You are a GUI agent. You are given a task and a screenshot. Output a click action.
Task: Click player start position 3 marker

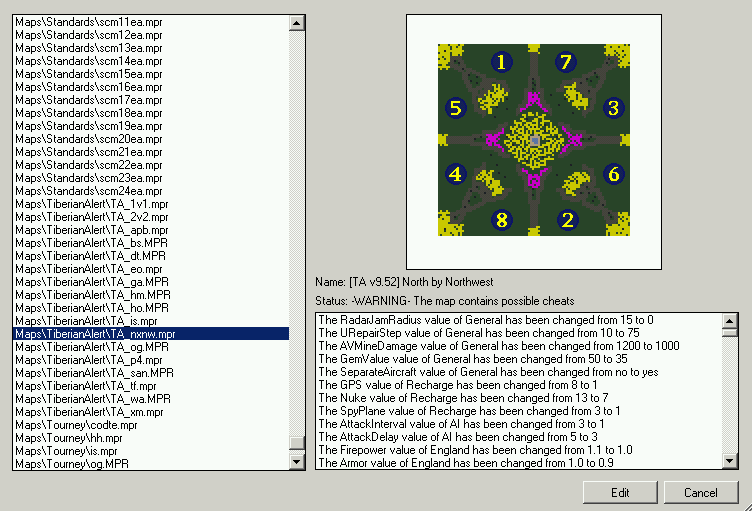point(614,108)
